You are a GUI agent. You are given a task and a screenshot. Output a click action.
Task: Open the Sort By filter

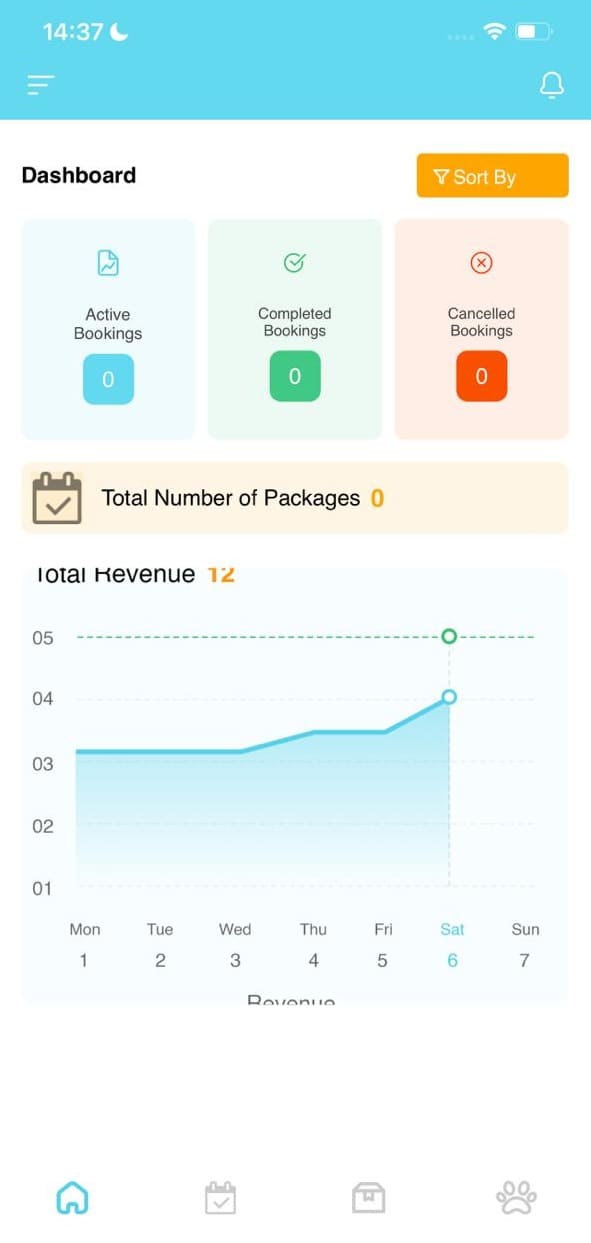(492, 176)
